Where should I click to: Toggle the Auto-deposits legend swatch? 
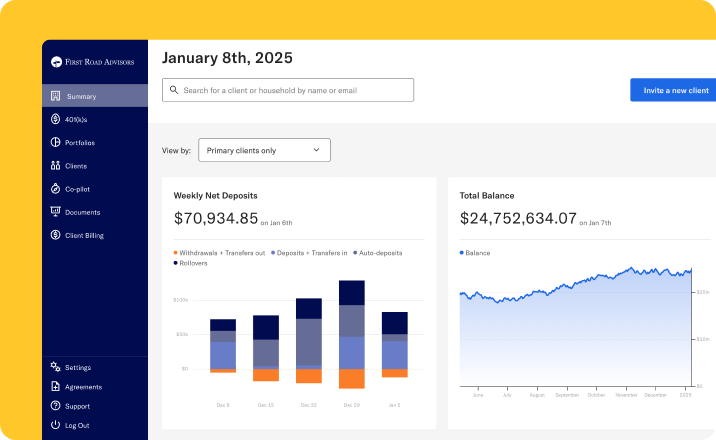tap(355, 252)
